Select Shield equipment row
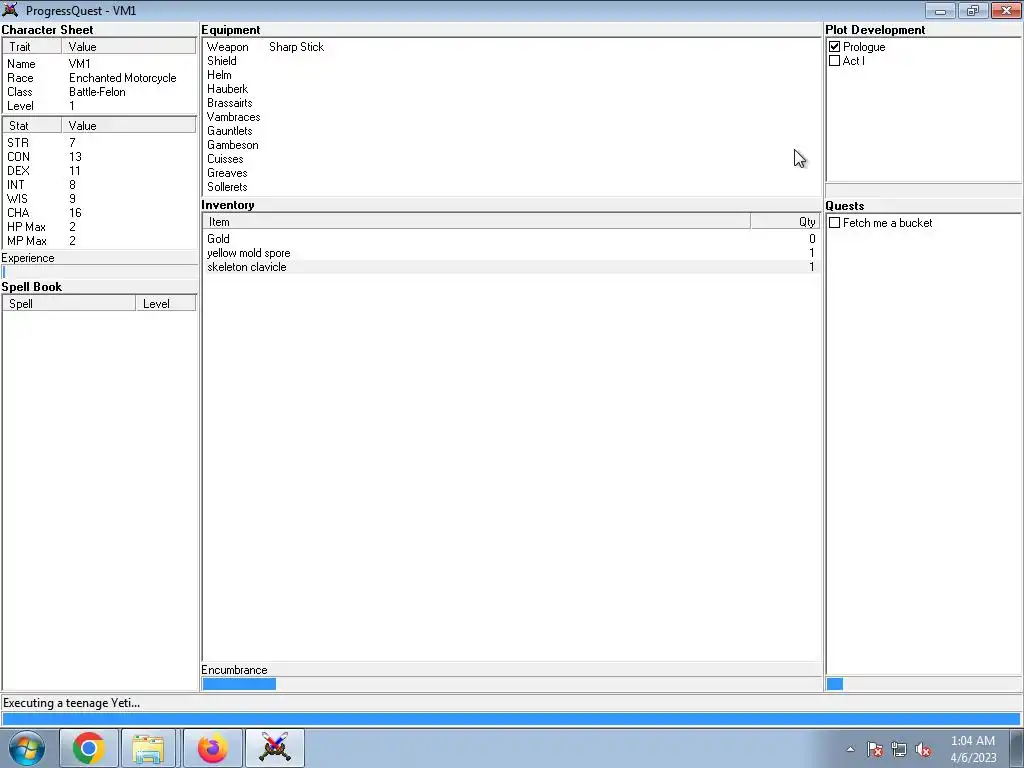The height and width of the screenshot is (768, 1024). (511, 61)
